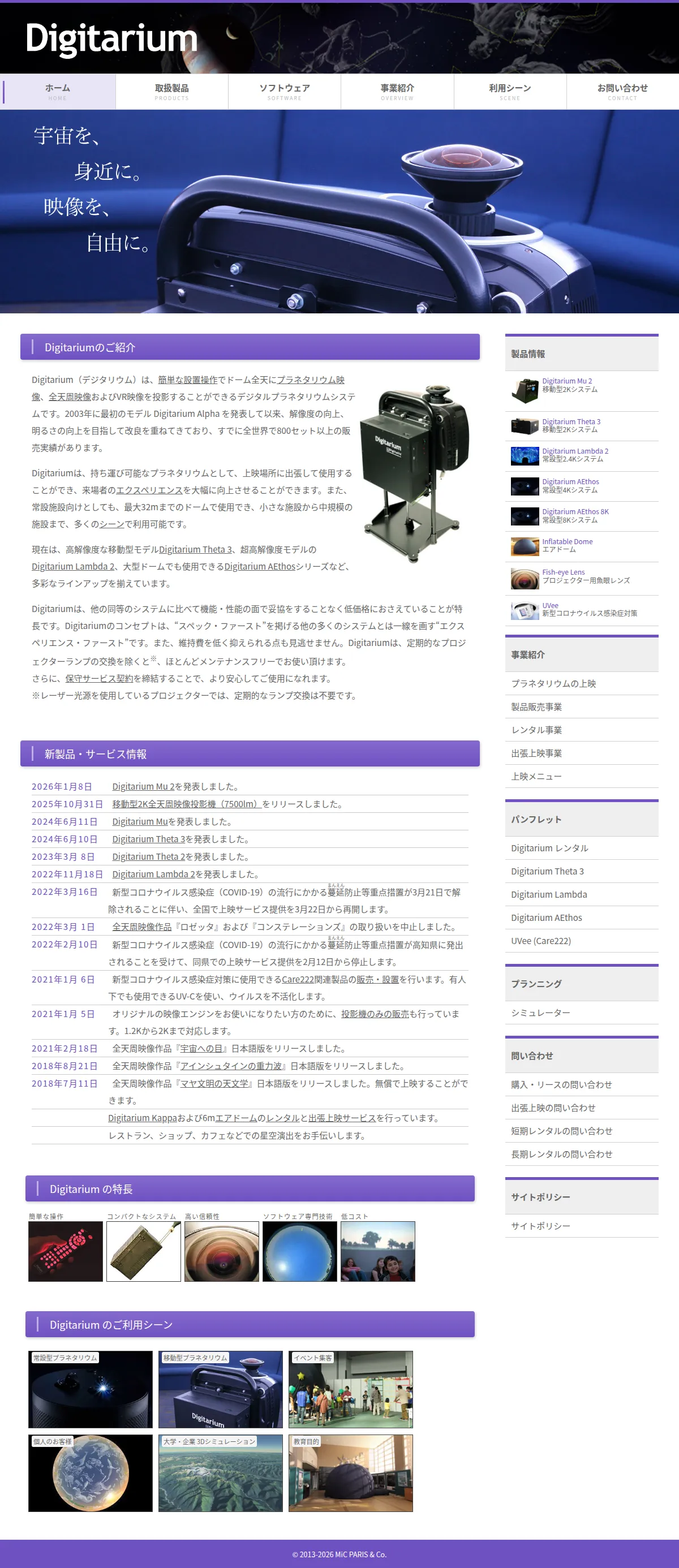Click the イベント集客 scene thumbnail

pos(351,1390)
